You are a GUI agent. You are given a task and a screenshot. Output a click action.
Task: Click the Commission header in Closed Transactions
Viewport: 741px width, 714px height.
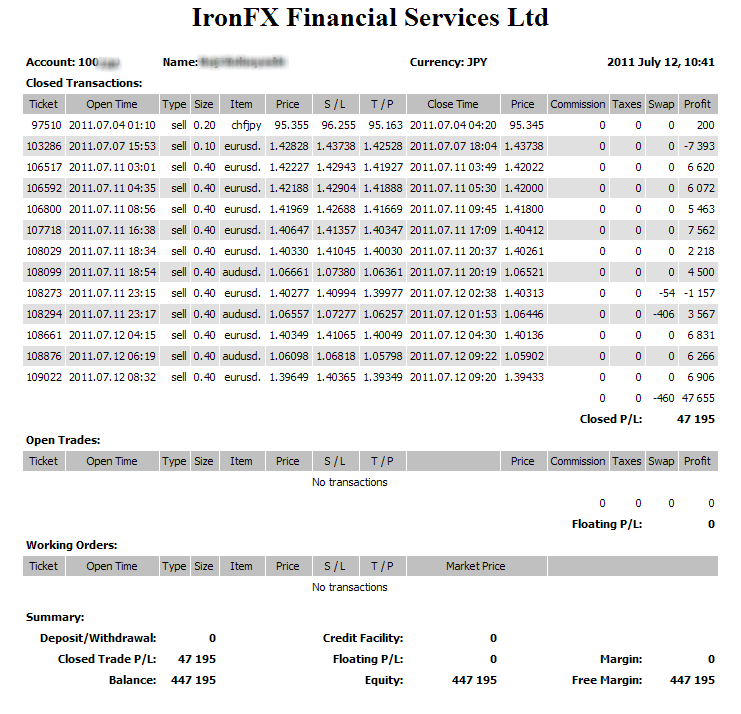point(577,104)
